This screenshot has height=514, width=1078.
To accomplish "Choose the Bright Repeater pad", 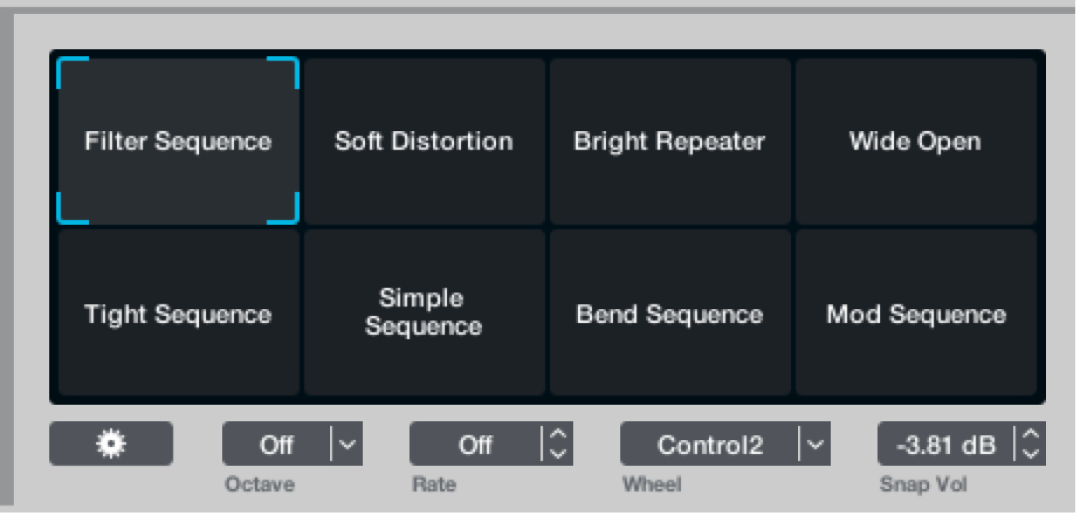I will pos(669,141).
